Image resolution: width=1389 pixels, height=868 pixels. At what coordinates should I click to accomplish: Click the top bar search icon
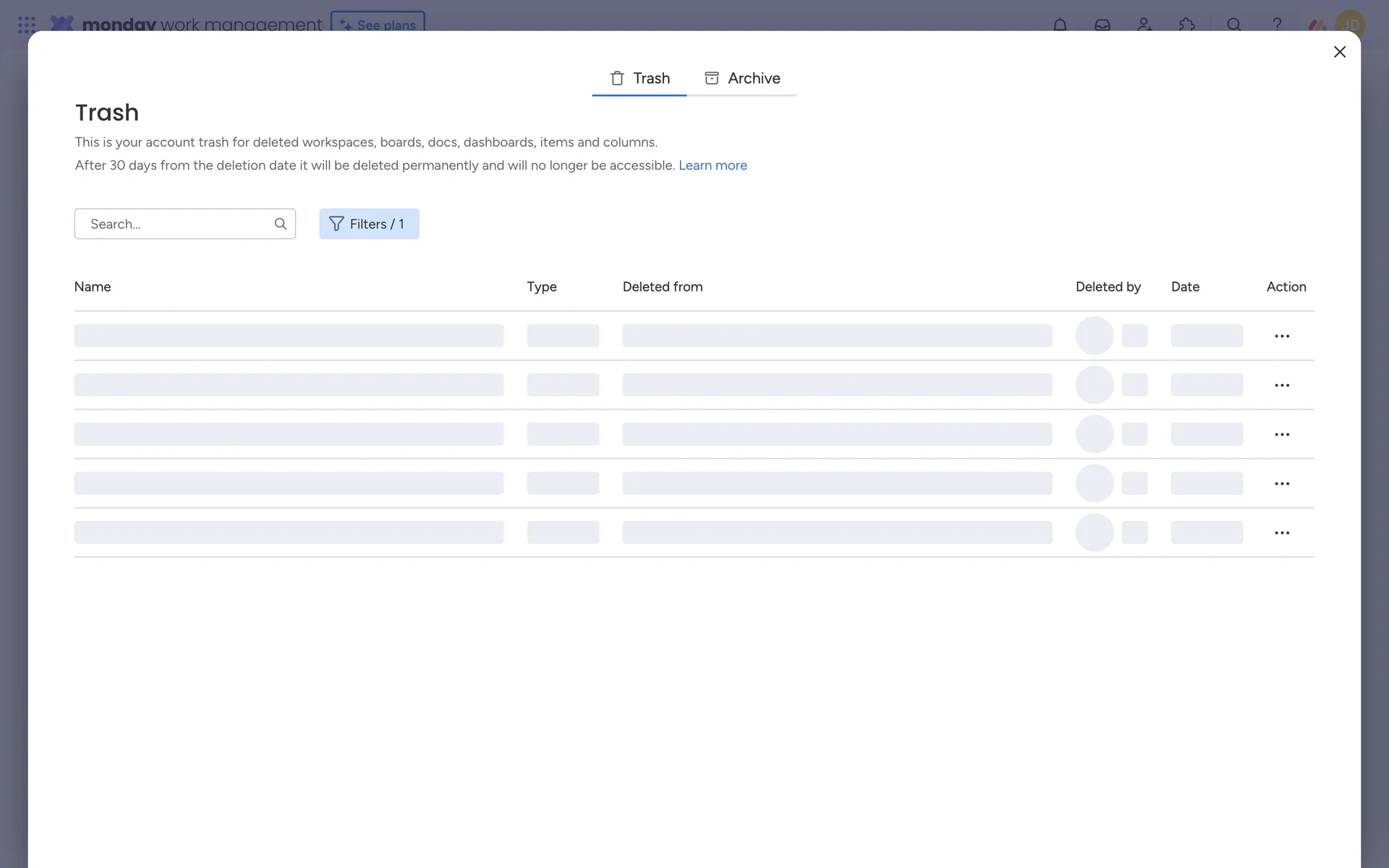point(1234,25)
